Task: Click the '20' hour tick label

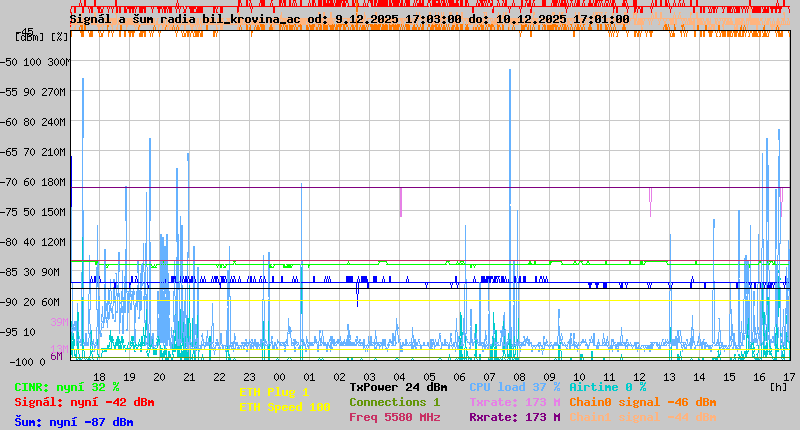Action: [x=159, y=377]
